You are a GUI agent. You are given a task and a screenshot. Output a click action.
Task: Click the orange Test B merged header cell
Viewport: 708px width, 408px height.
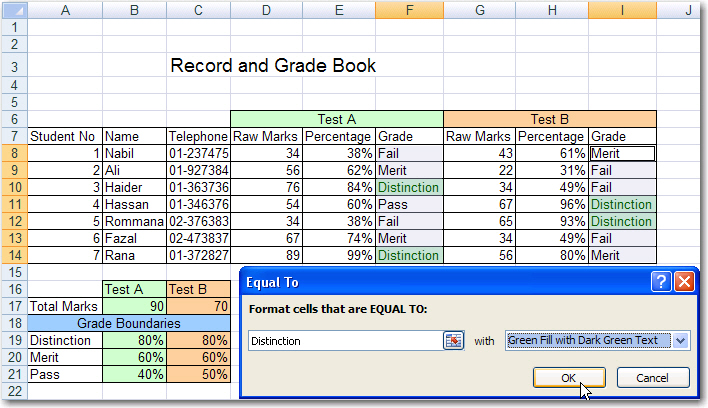[550, 119]
